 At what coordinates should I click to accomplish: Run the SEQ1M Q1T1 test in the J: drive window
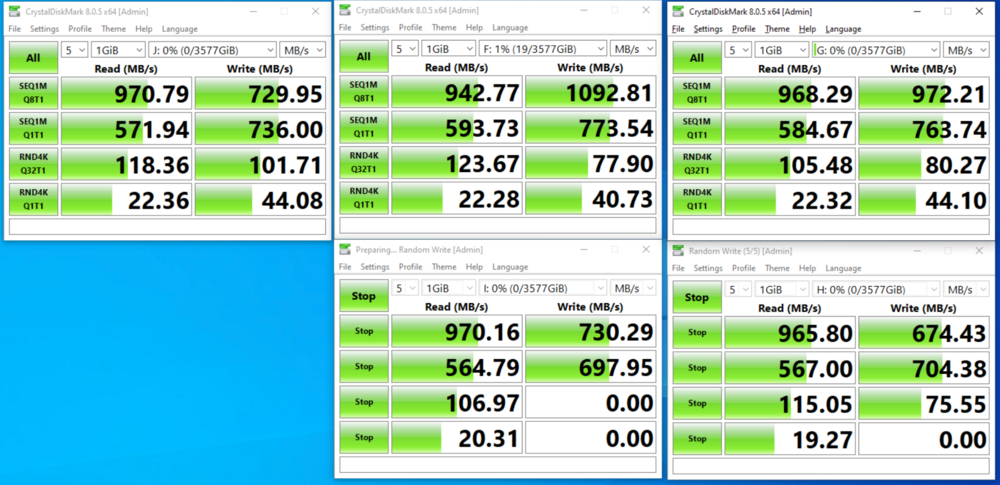[33, 130]
